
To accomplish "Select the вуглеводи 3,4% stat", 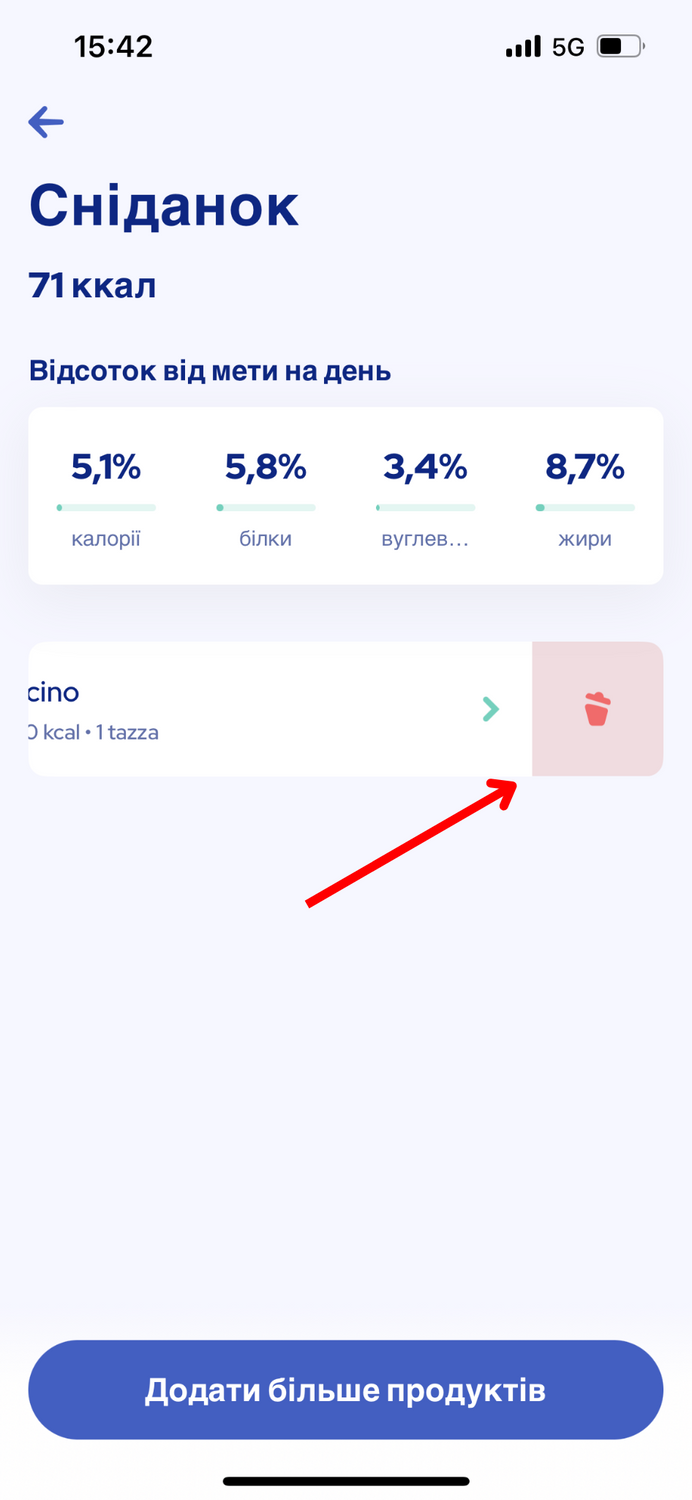I will (x=426, y=497).
